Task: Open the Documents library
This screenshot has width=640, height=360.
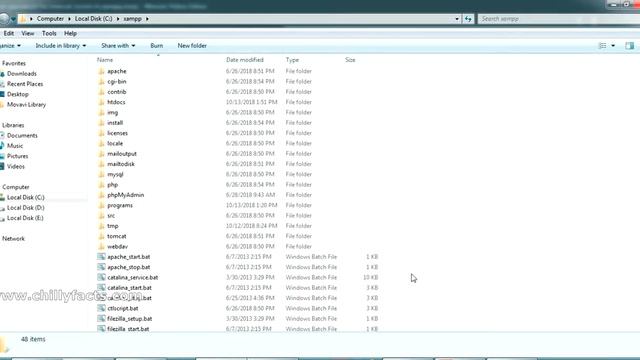Action: click(22, 136)
